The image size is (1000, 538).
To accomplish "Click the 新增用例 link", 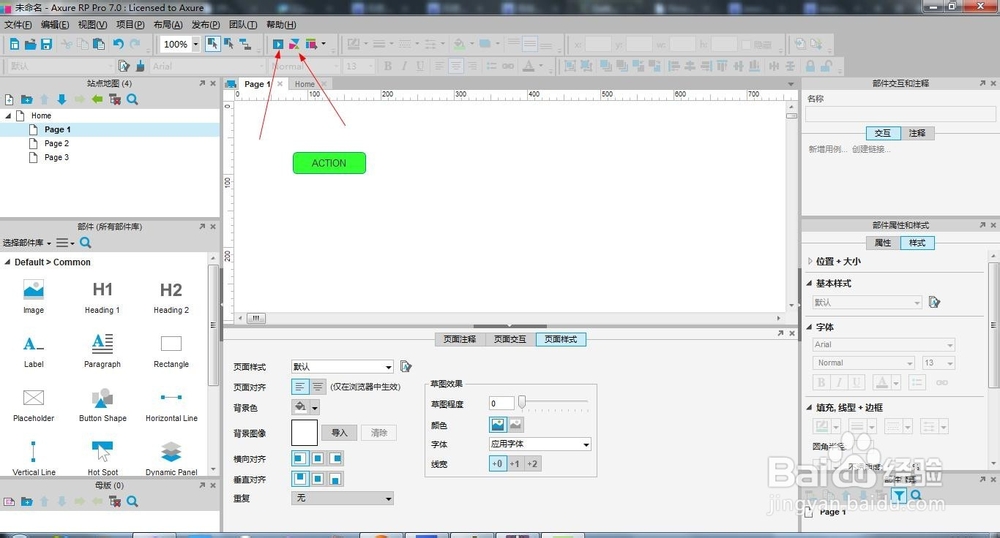I will [828, 149].
